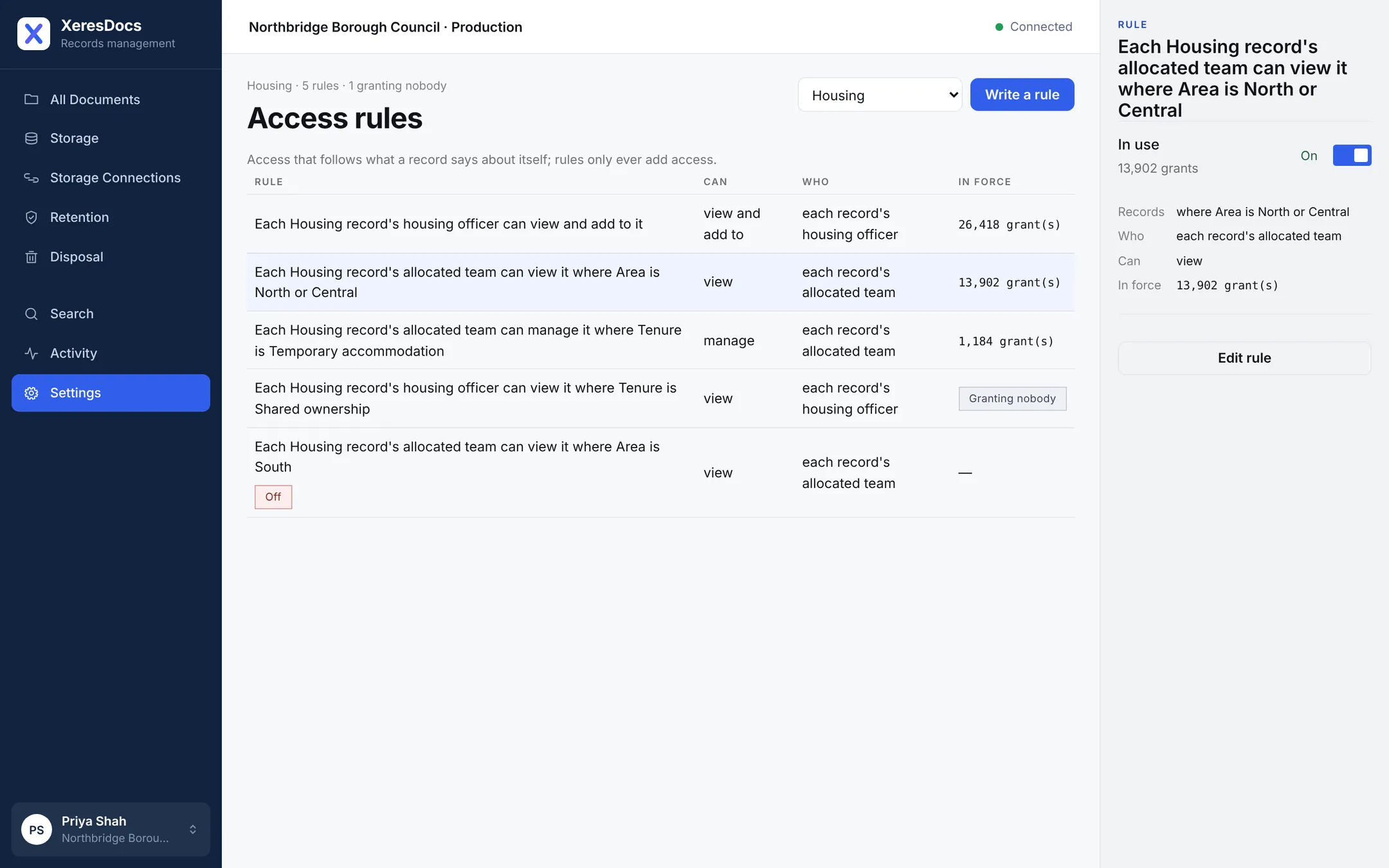Click the Write a rule button
The image size is (1389, 868).
[x=1022, y=95]
